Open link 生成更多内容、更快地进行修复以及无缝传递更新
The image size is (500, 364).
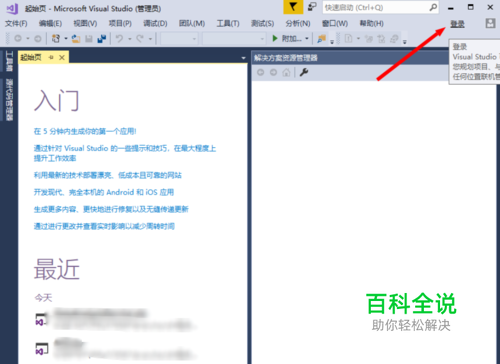pos(111,209)
